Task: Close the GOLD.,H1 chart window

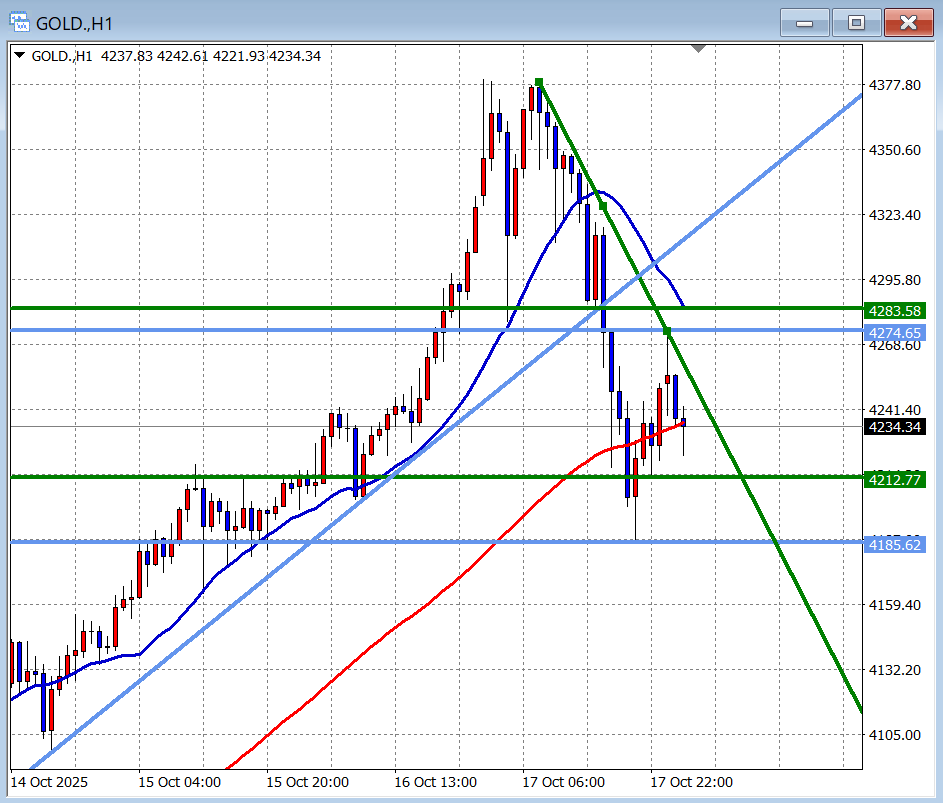Action: click(908, 22)
